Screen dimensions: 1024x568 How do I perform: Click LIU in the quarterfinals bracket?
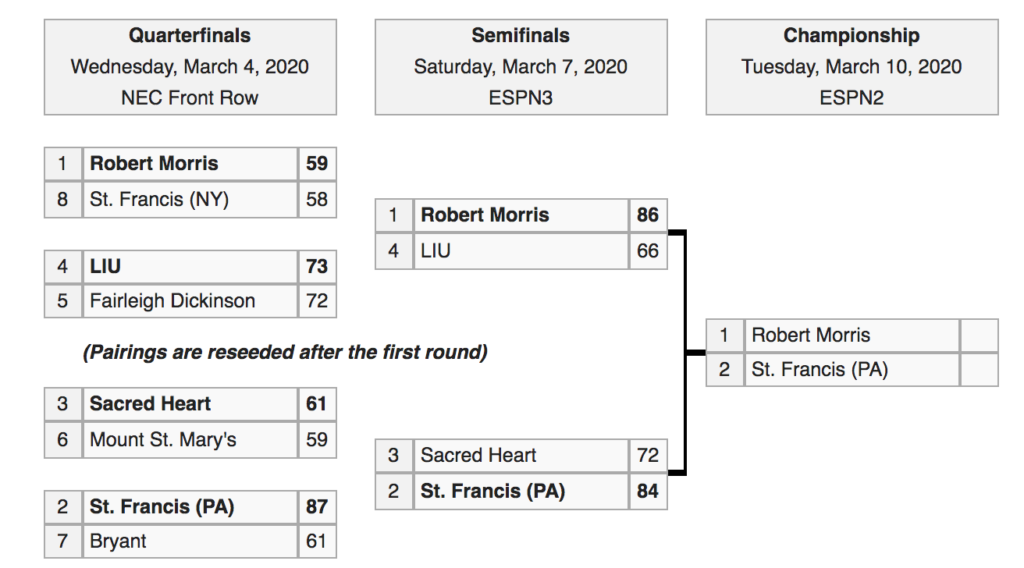click(x=190, y=266)
